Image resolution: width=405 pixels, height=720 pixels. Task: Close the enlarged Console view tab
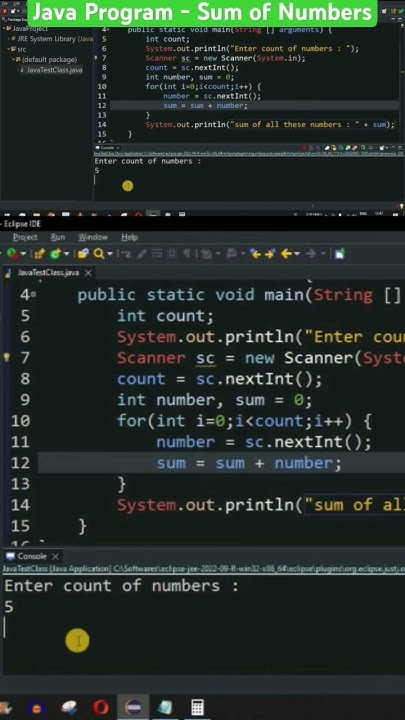coord(56,557)
